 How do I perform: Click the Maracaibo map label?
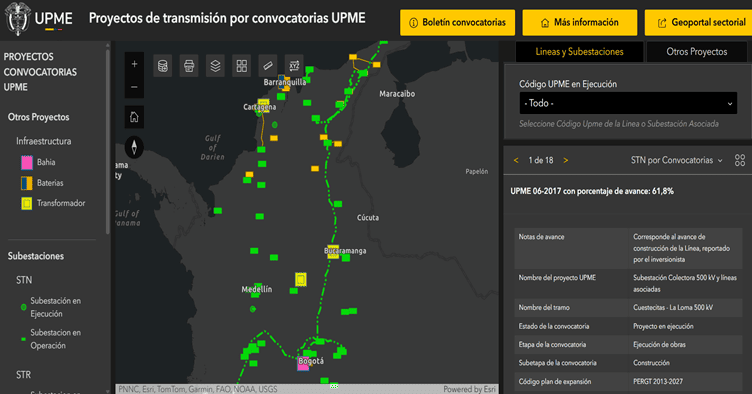pyautogui.click(x=397, y=94)
